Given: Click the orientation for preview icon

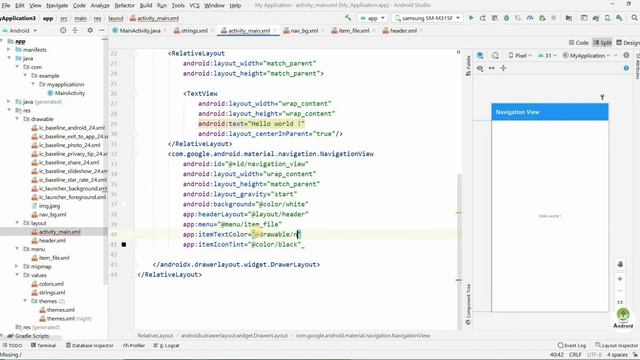Looking at the screenshot, I should pos(495,56).
